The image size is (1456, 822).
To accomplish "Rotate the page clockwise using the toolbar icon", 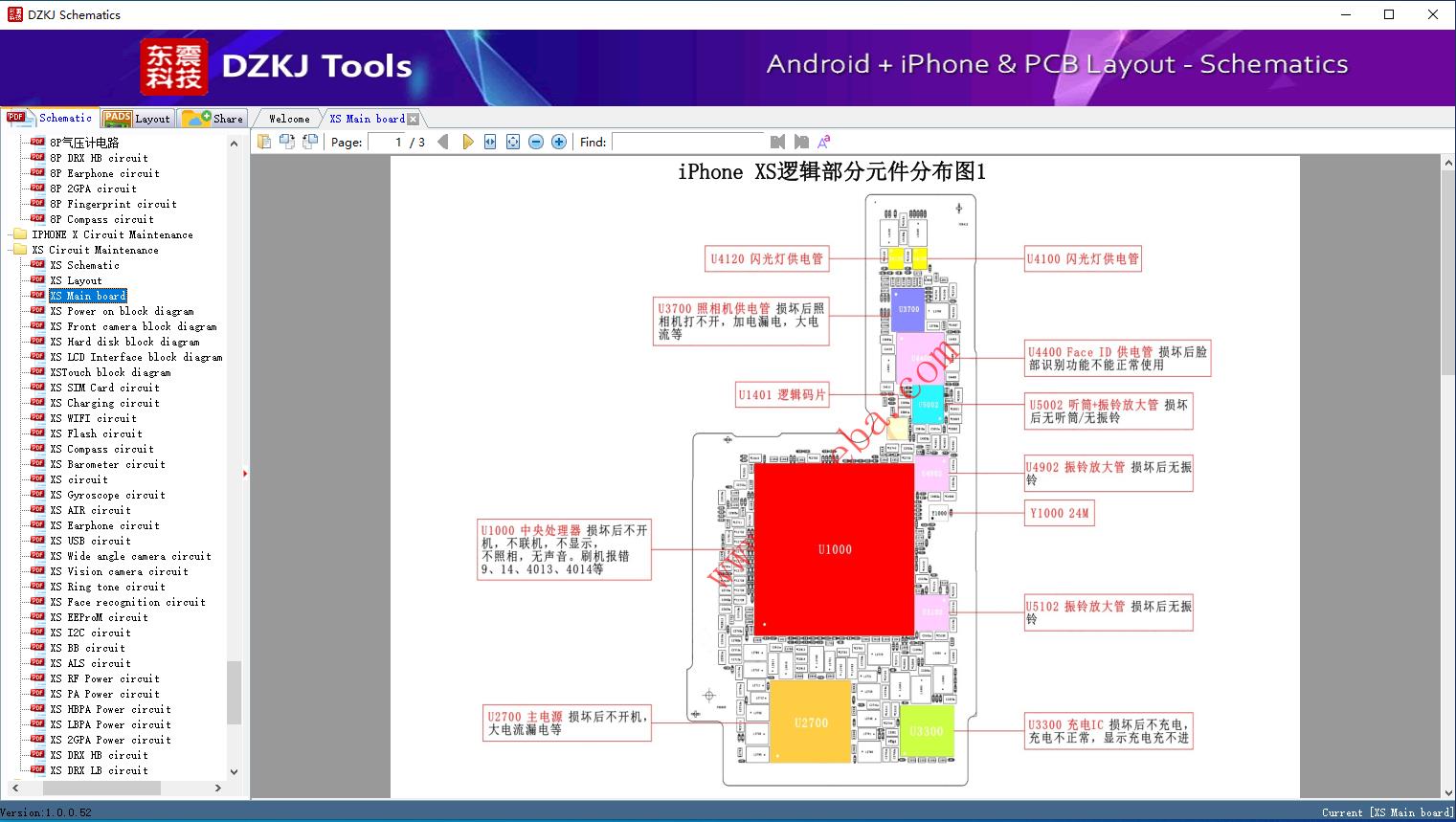I will 309,142.
